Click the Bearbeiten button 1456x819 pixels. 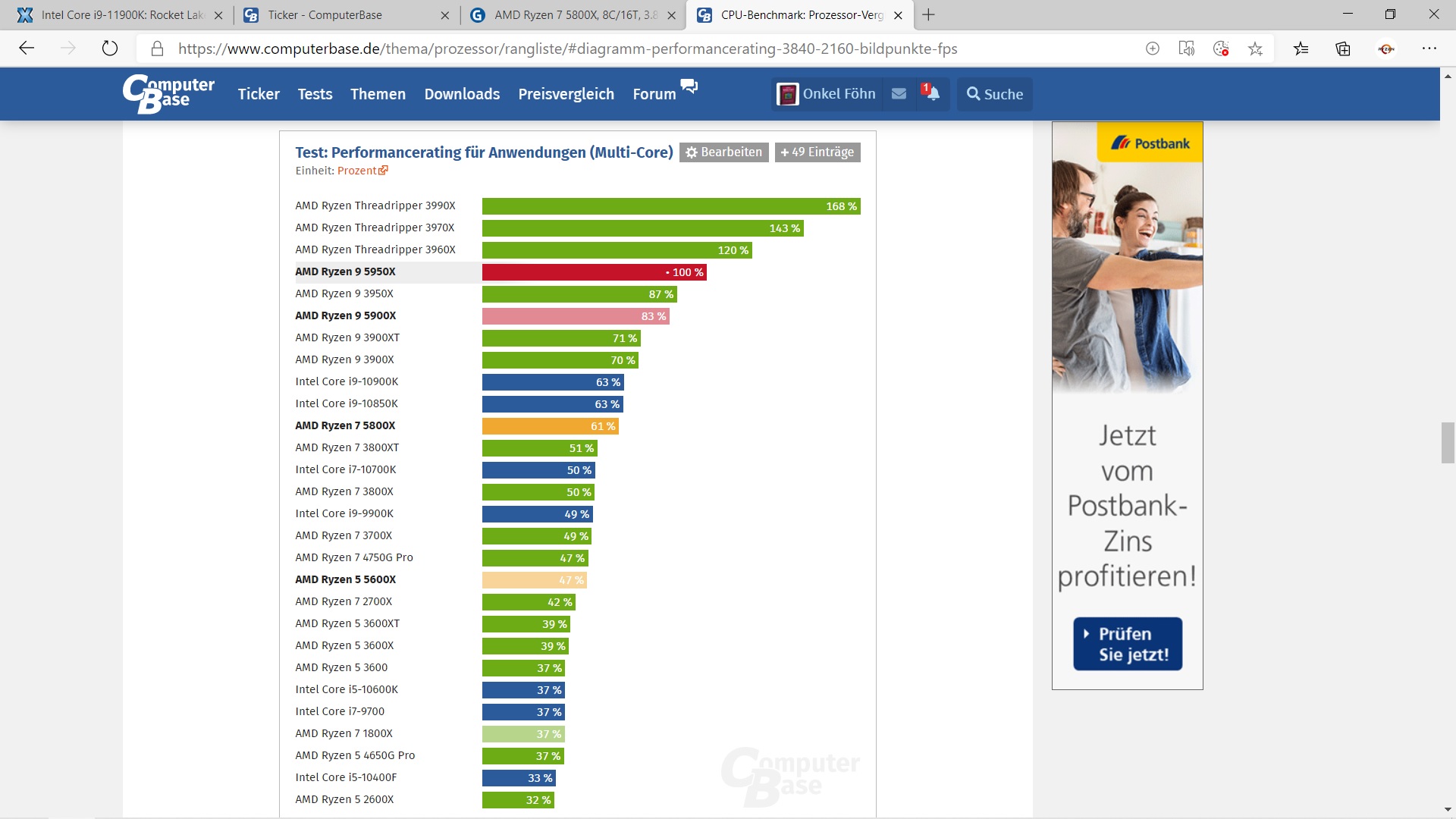point(723,152)
